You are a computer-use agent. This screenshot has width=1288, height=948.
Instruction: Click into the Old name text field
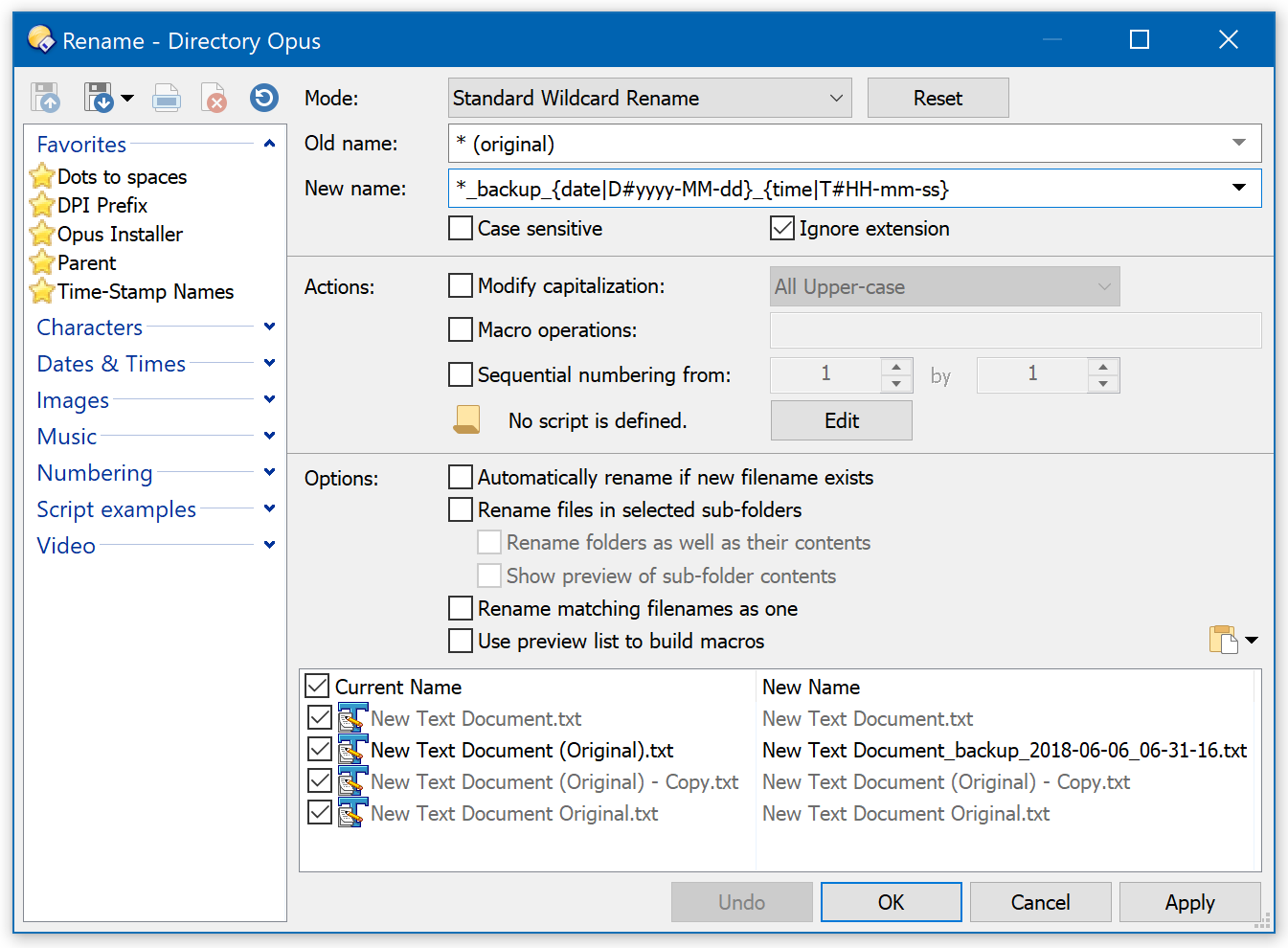pyautogui.click(x=833, y=144)
